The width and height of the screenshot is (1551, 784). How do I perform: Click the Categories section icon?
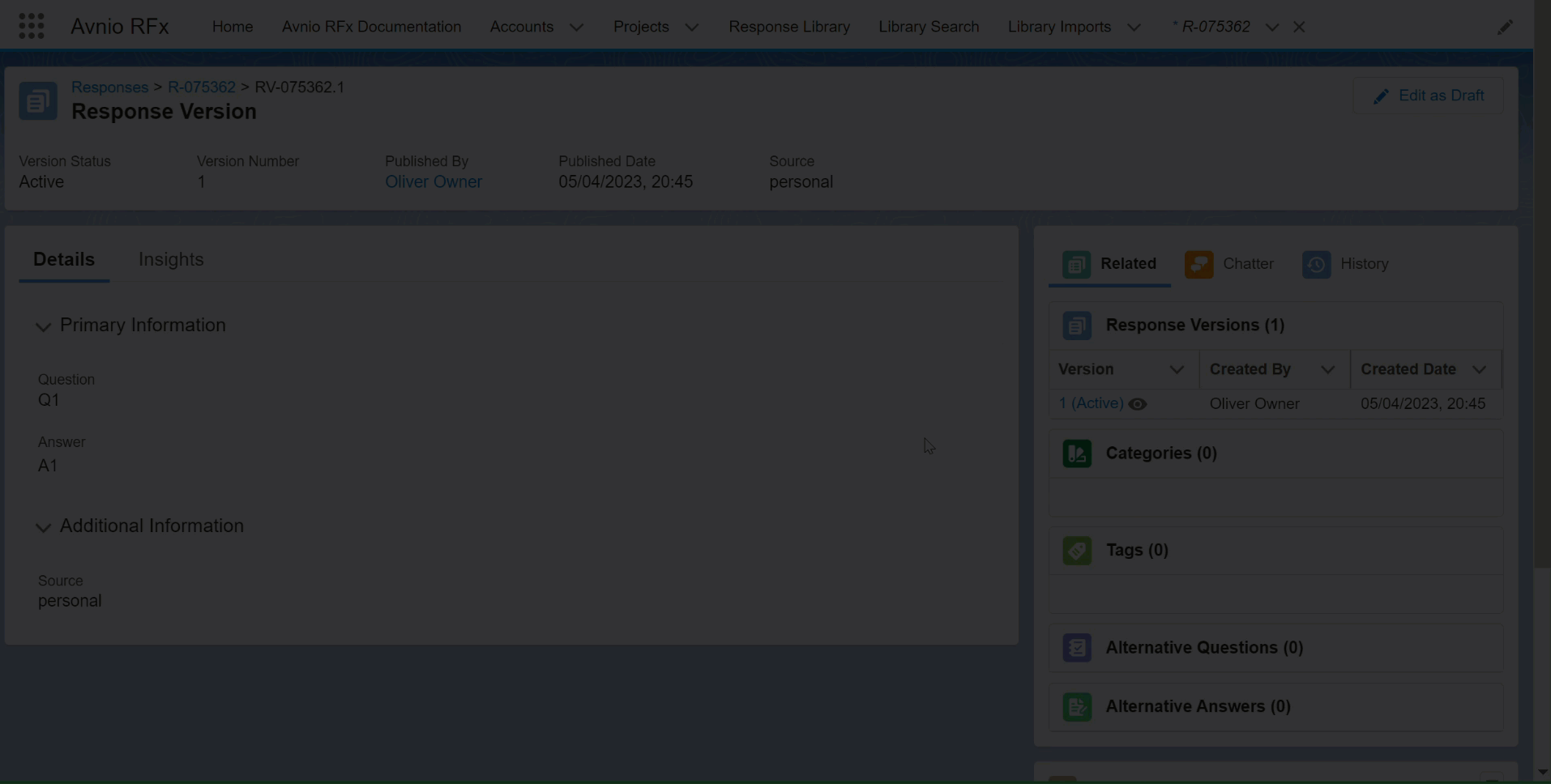click(1077, 454)
